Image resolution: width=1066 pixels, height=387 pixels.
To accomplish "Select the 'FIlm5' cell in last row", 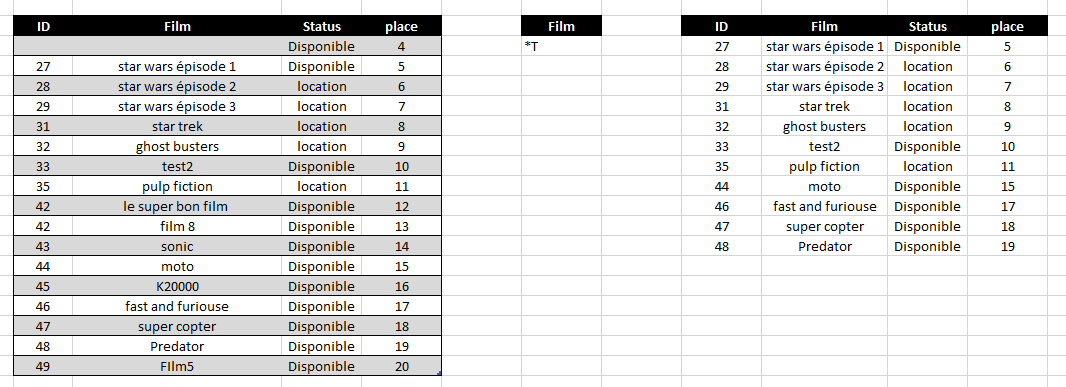I will (177, 367).
